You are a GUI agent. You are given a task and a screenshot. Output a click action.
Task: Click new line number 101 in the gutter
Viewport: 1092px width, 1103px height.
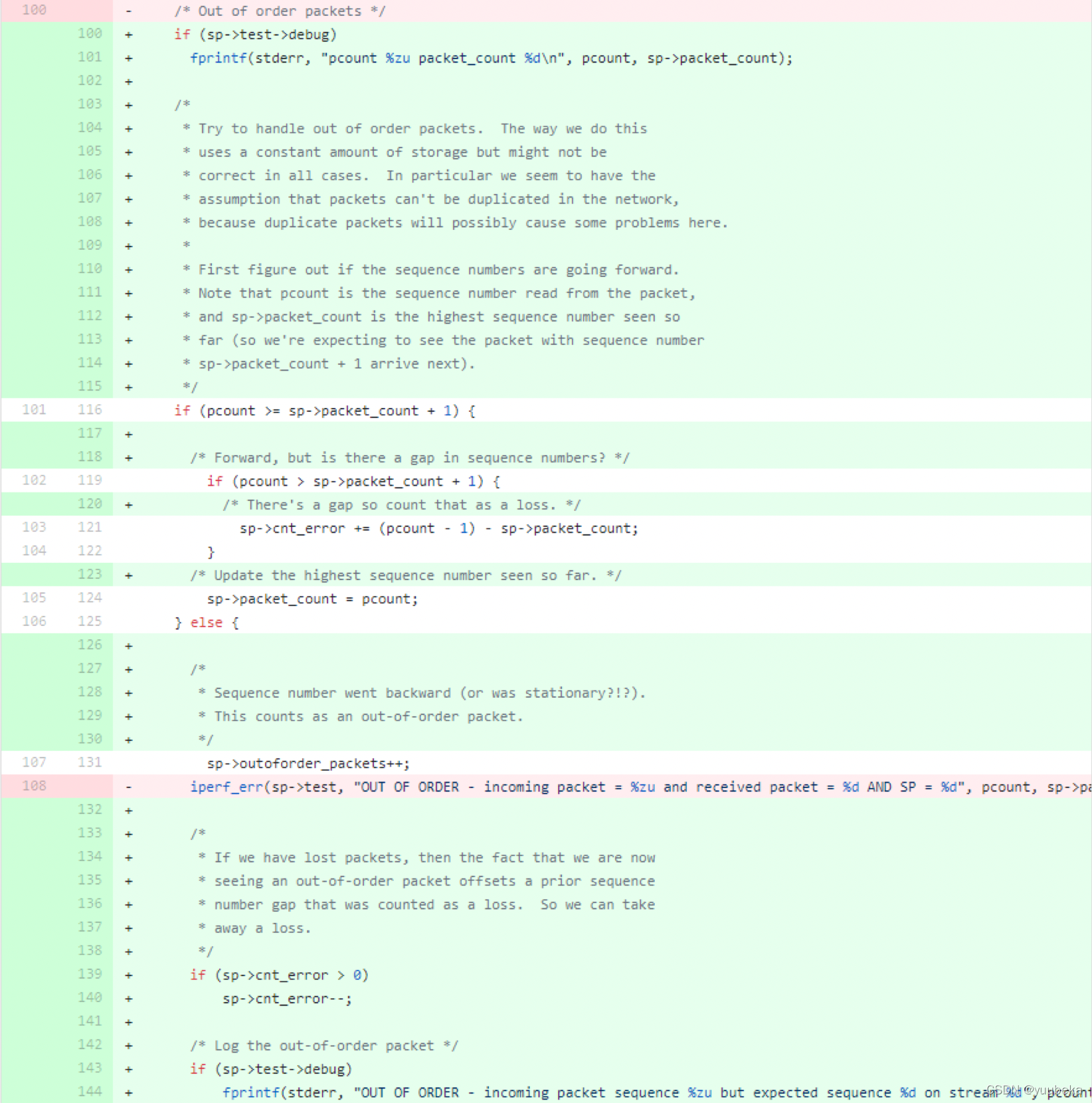90,57
